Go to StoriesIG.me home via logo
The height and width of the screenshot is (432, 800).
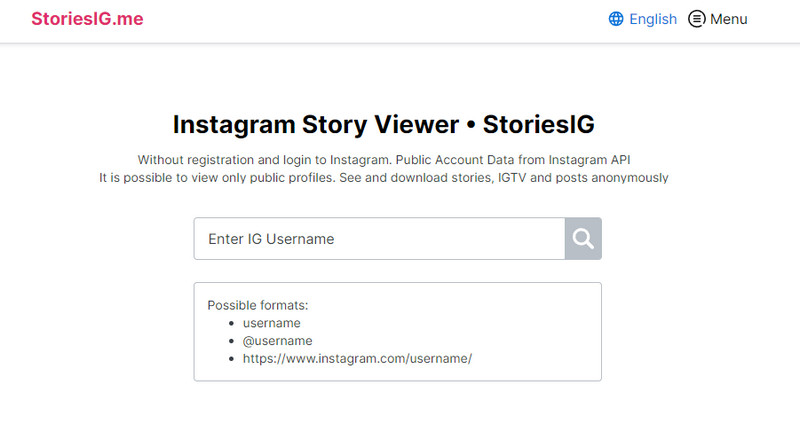pos(87,19)
